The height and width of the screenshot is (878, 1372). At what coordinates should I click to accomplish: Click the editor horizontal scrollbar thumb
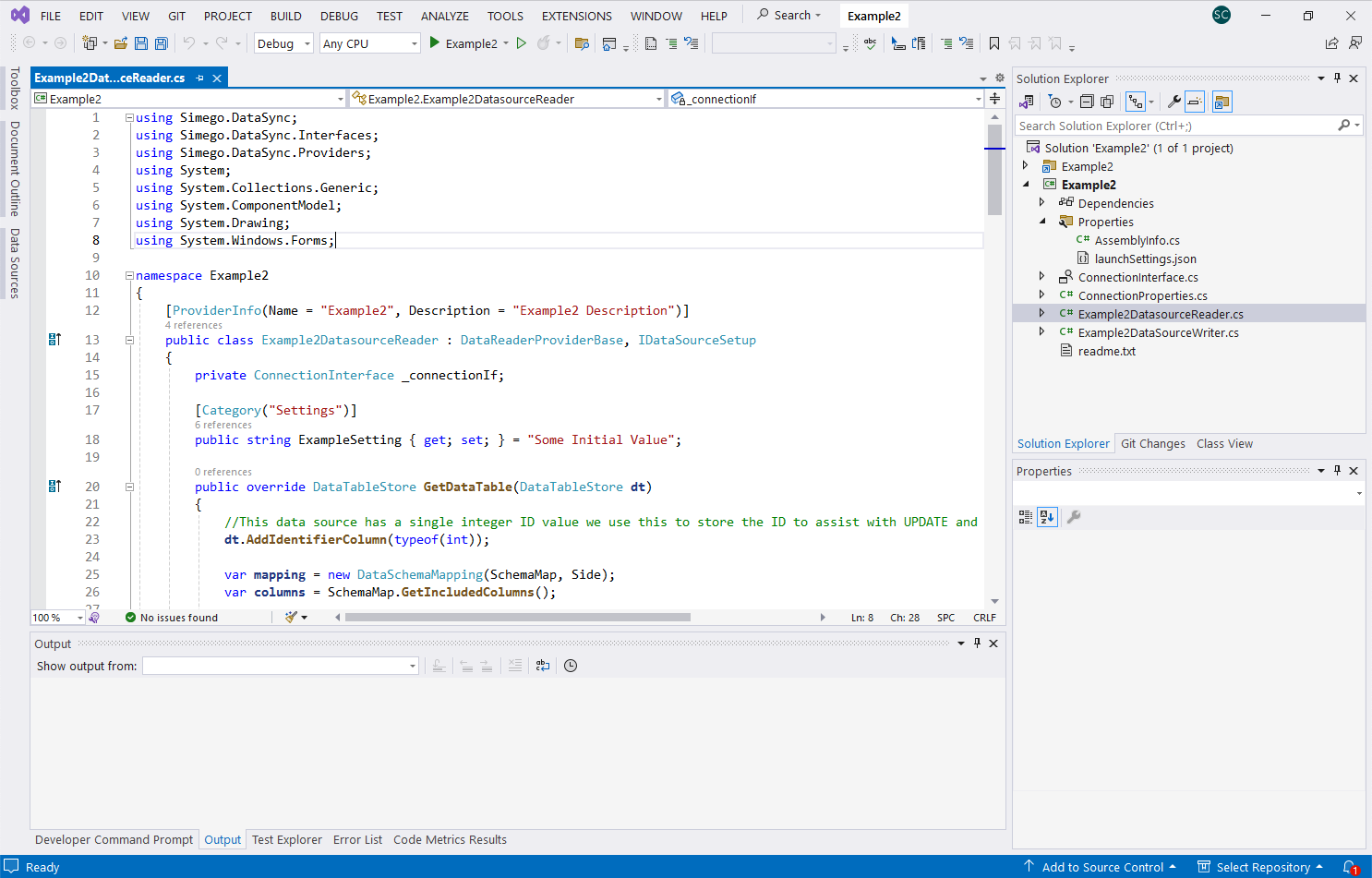click(517, 618)
